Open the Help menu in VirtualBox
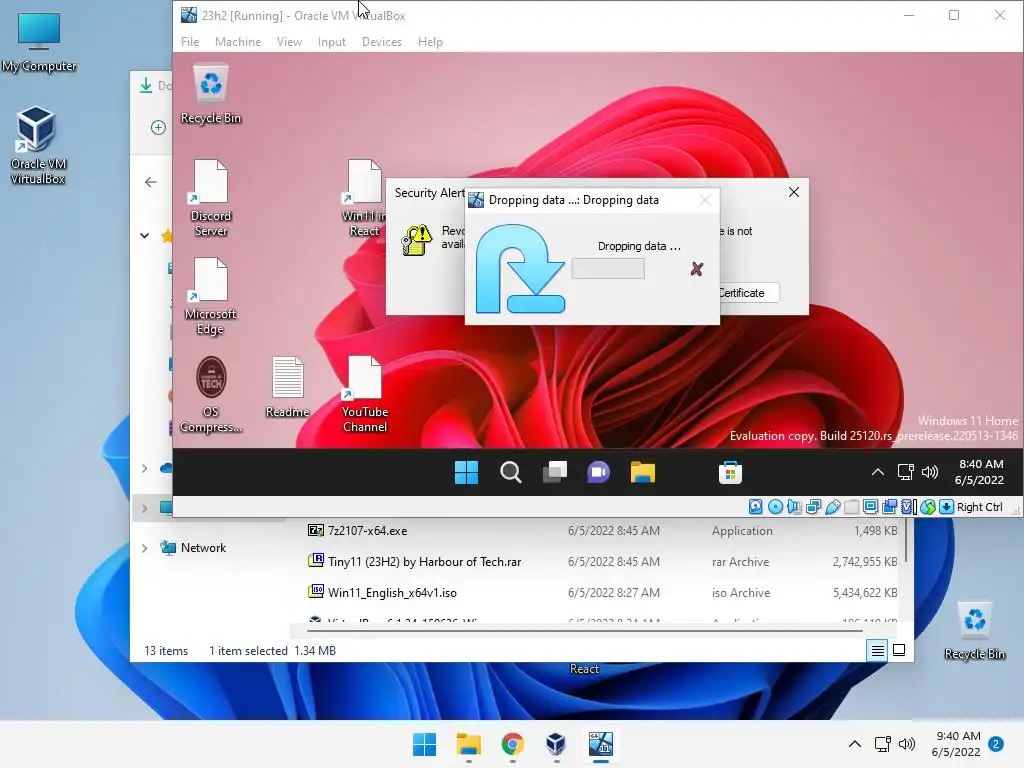The width and height of the screenshot is (1024, 768). 430,42
